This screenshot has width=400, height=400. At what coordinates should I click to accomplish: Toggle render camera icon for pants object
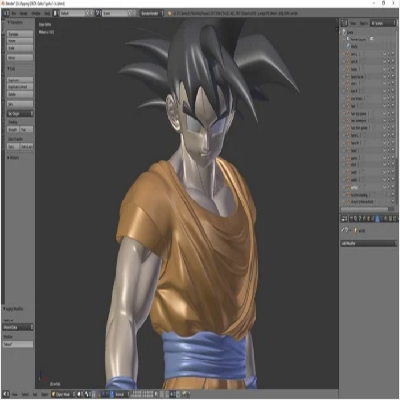(393, 158)
